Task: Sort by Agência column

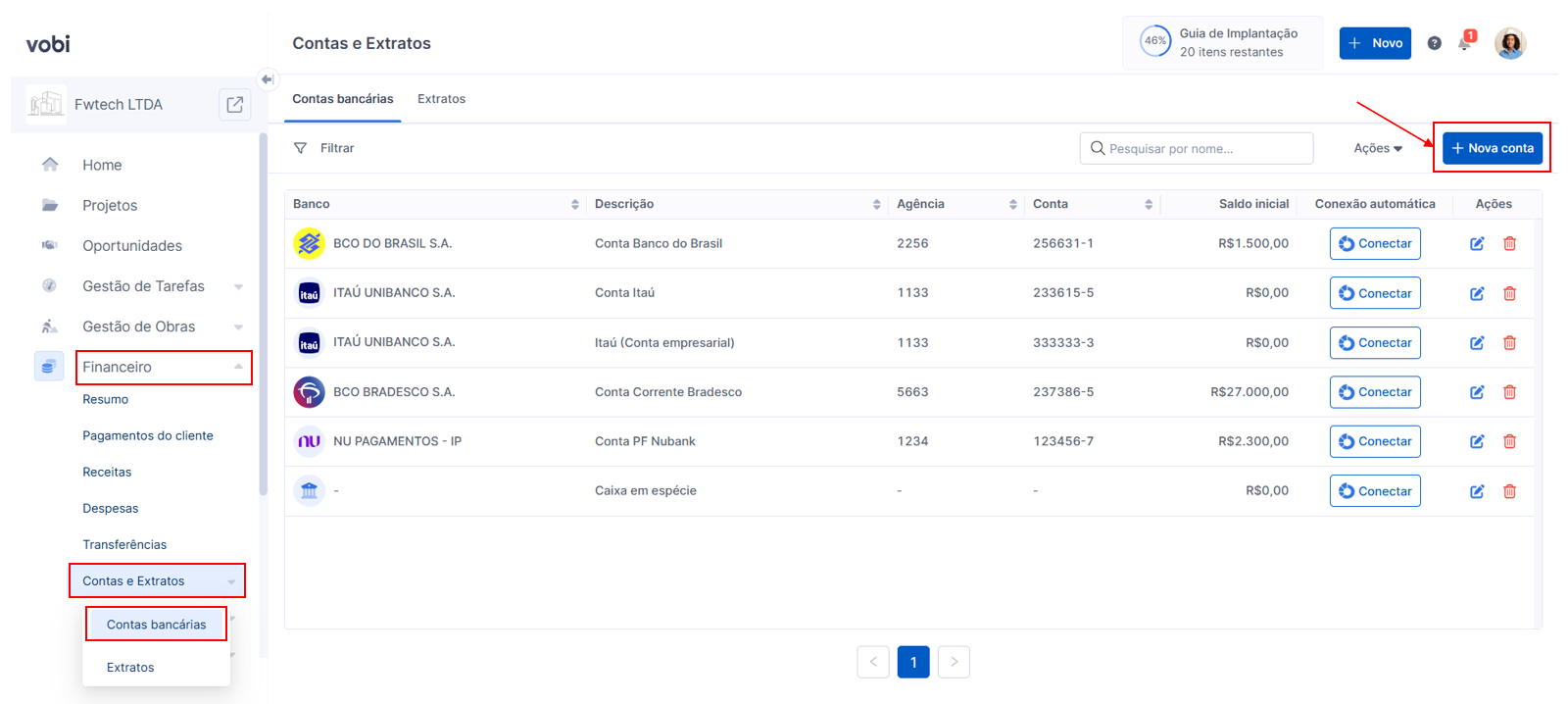Action: [x=1012, y=204]
